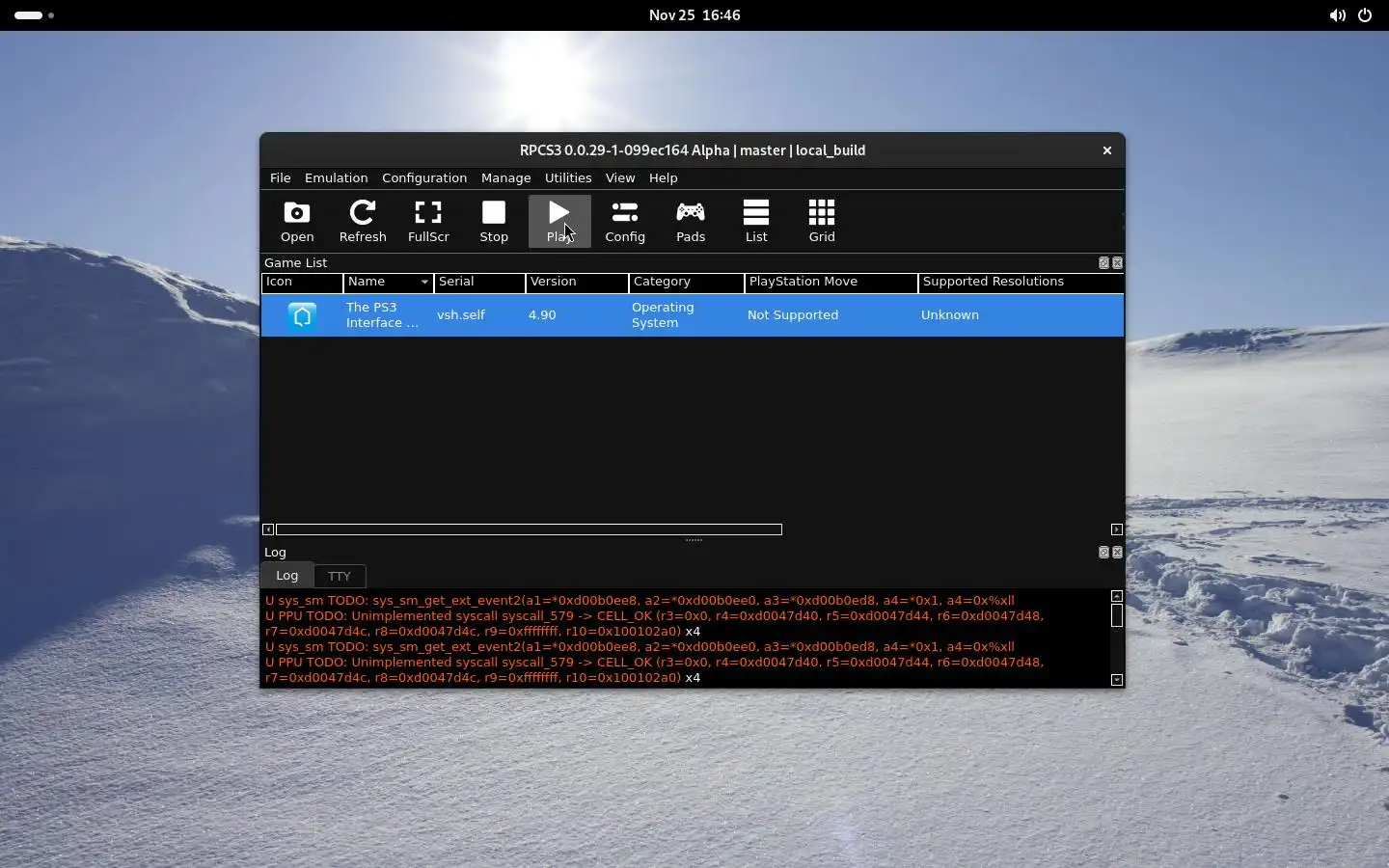The image size is (1389, 868).
Task: Sort by the Name column header
Action: 388,282
